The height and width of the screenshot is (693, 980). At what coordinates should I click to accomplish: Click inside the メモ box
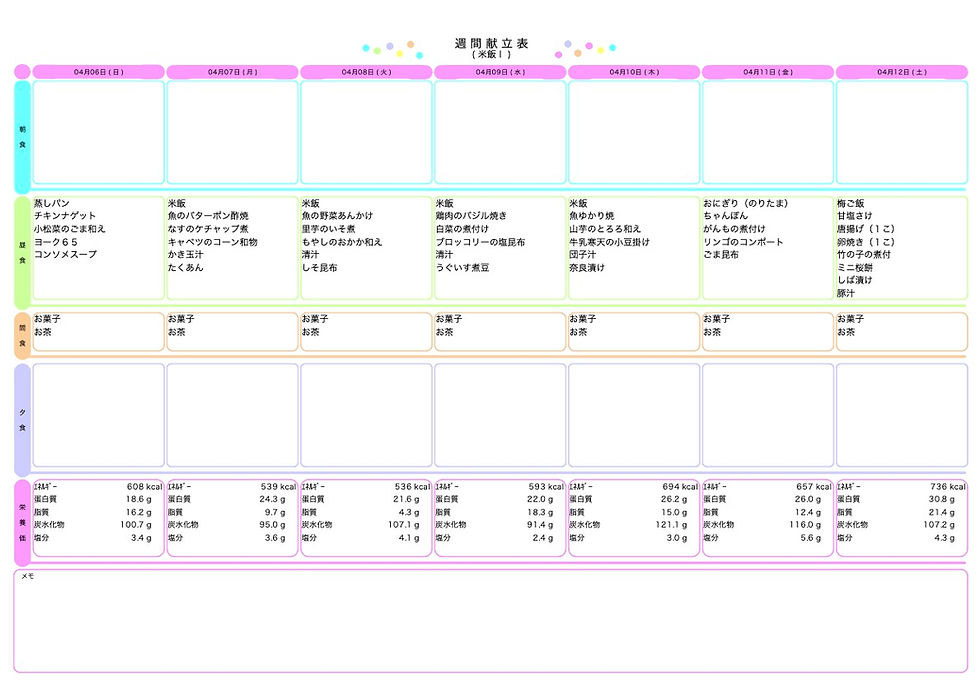click(x=491, y=621)
